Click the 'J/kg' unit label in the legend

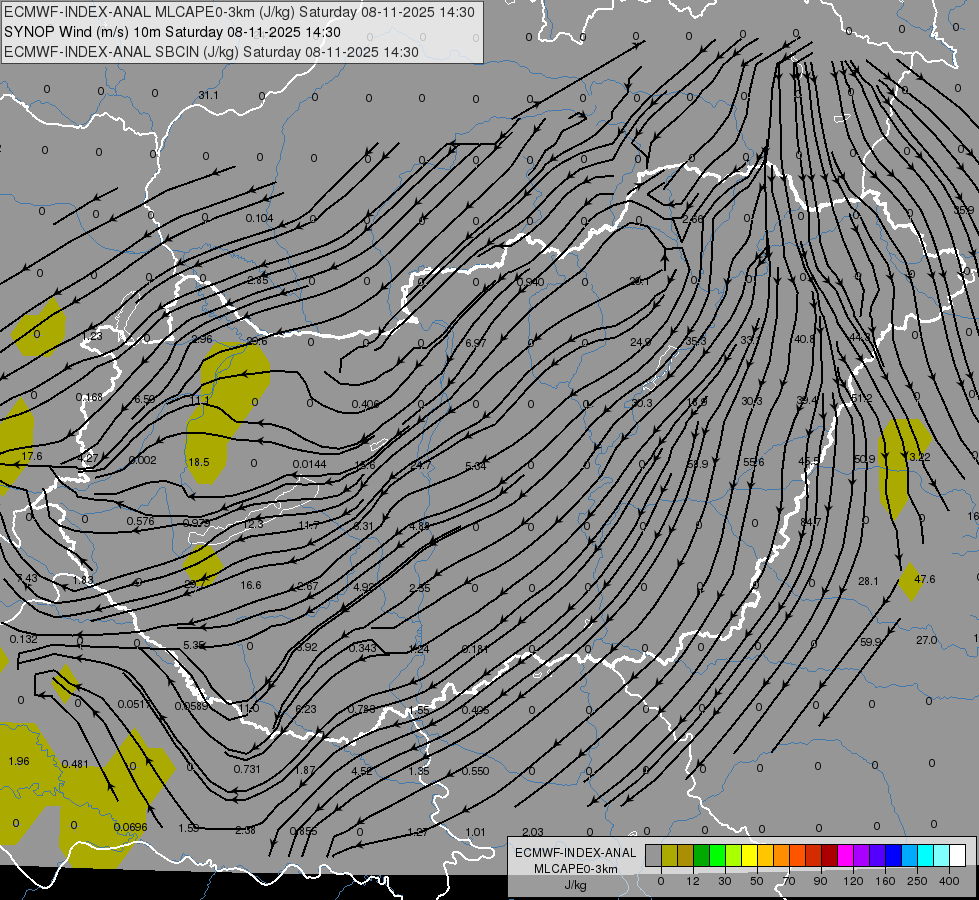pyautogui.click(x=575, y=885)
